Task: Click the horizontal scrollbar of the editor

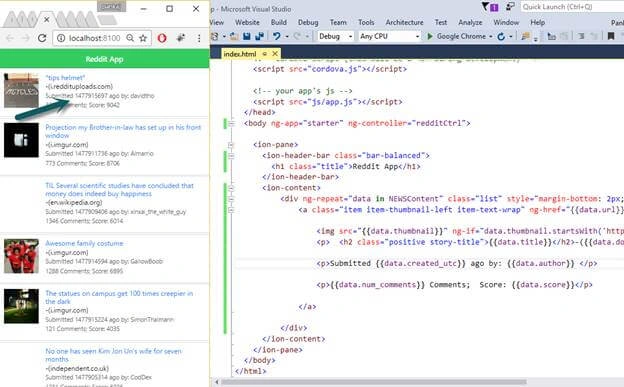Action: pos(373,382)
